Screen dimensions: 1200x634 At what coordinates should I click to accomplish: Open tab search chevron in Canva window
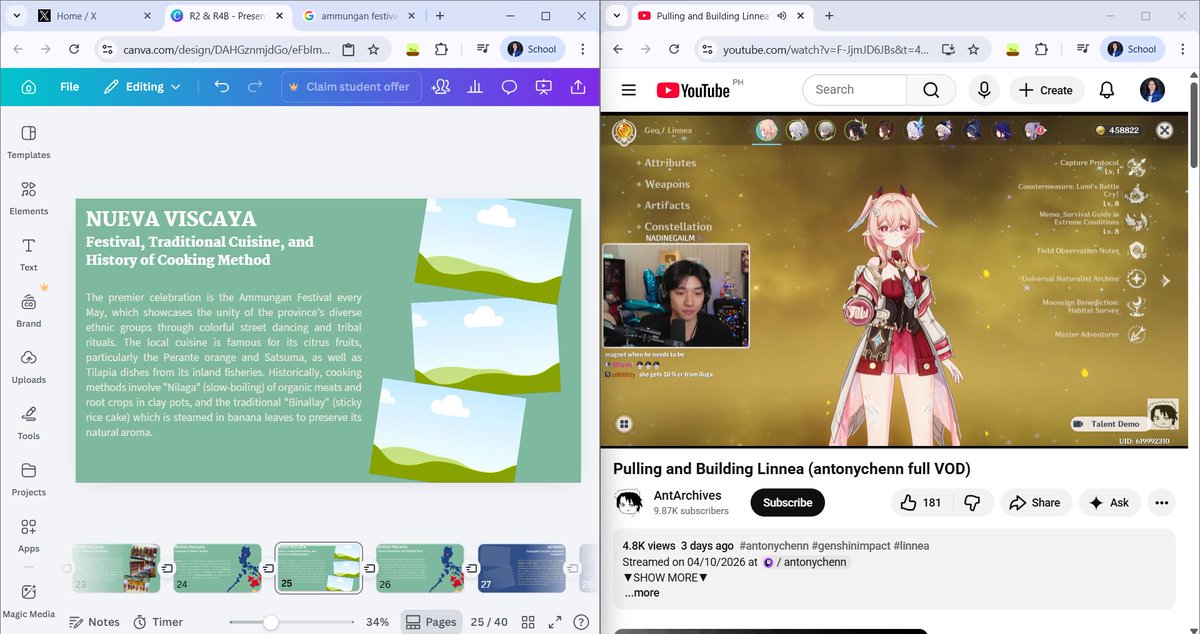click(17, 16)
